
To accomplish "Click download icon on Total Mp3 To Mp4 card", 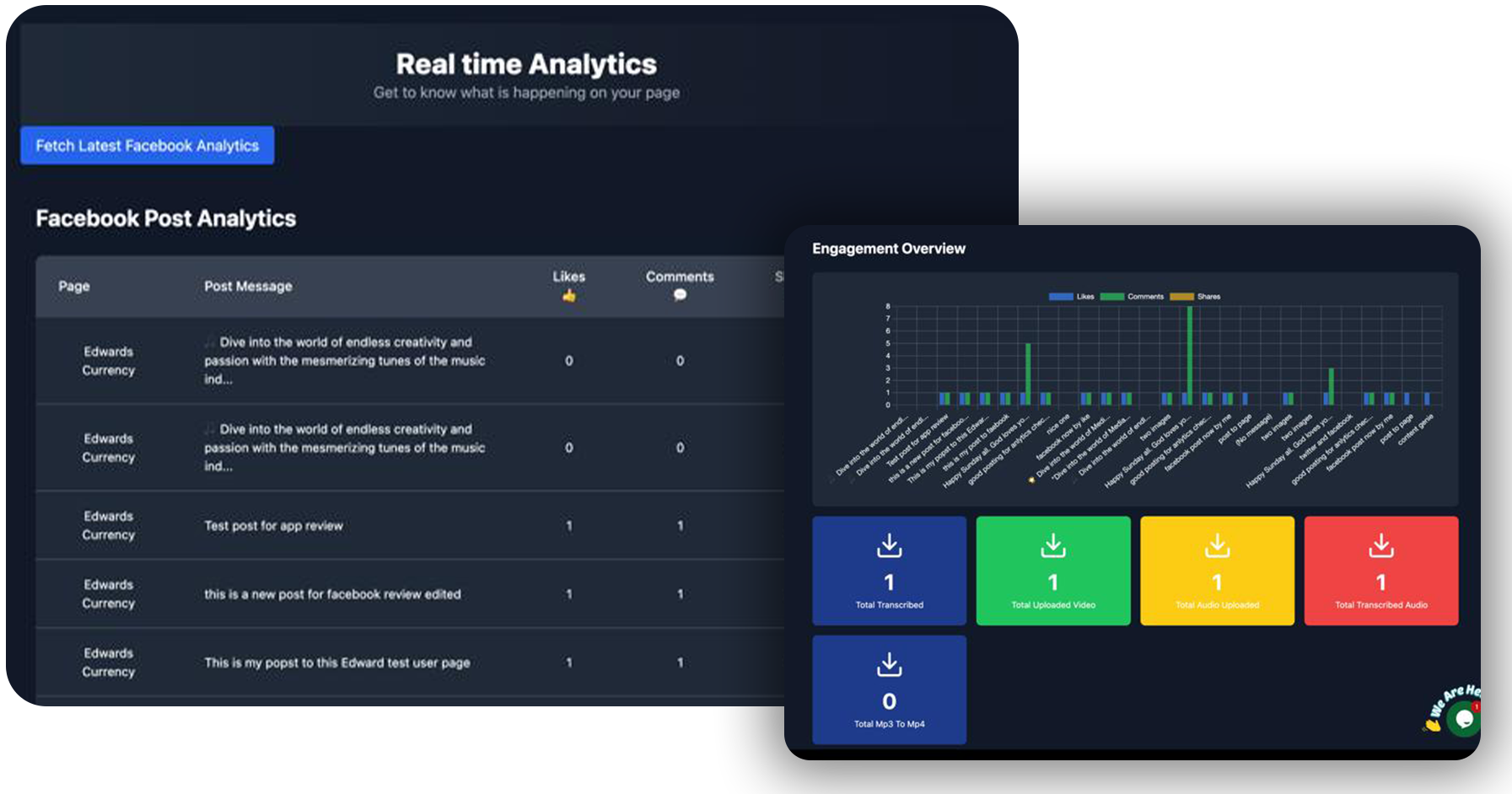I will tap(889, 664).
